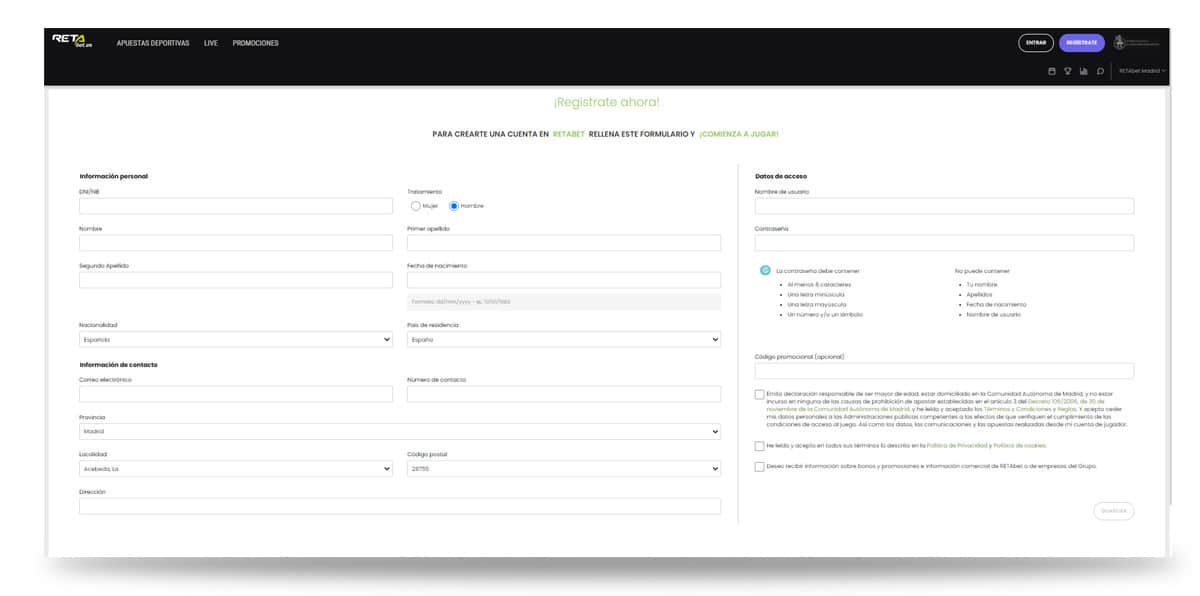1200x596 pixels.
Task: Click the '¡COMIENZA A JUGAR!' text
Action: [x=739, y=134]
